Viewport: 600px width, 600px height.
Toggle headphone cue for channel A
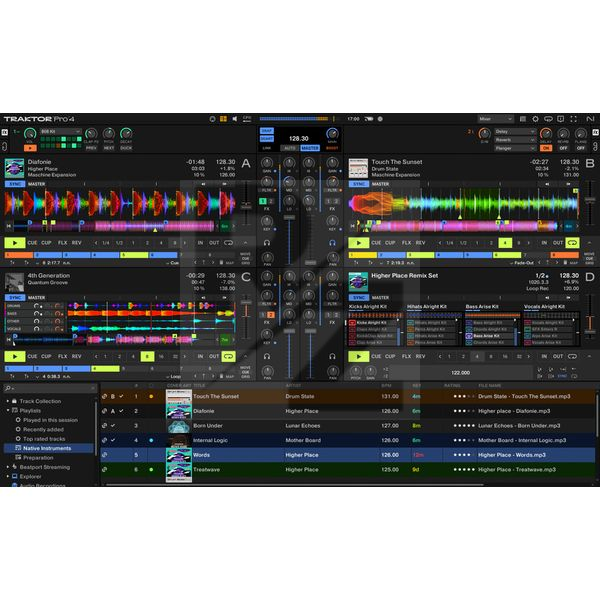(267, 243)
